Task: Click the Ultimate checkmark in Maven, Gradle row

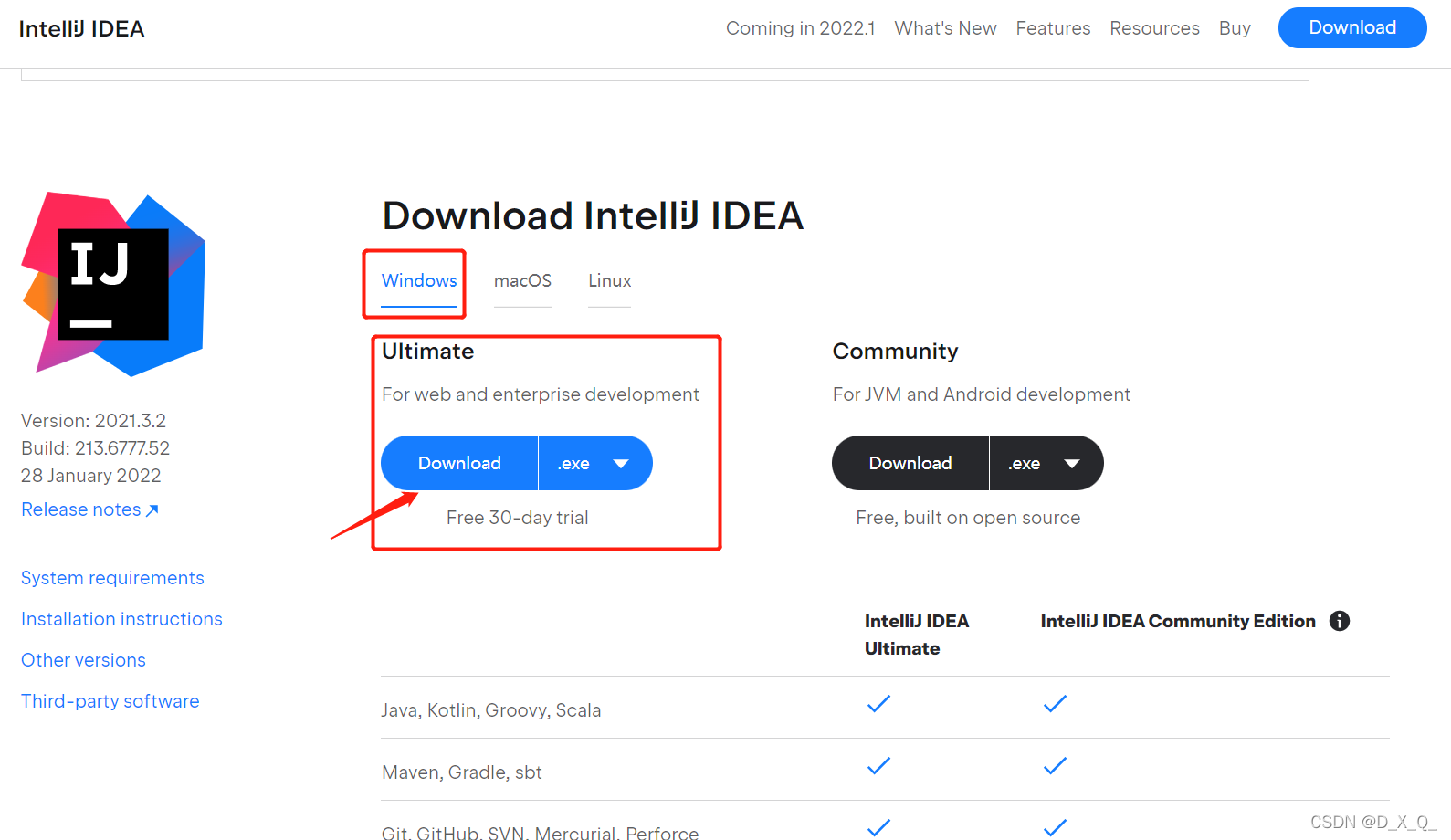Action: [x=878, y=765]
